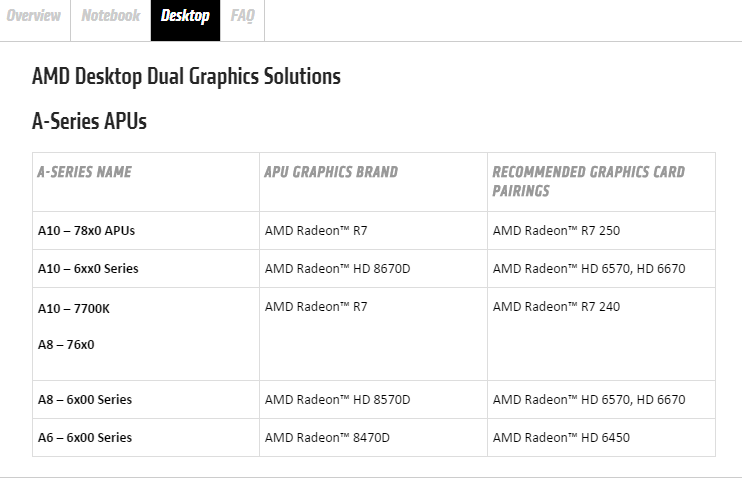Select the Desktop tab
The height and width of the screenshot is (478, 742).
coord(185,17)
